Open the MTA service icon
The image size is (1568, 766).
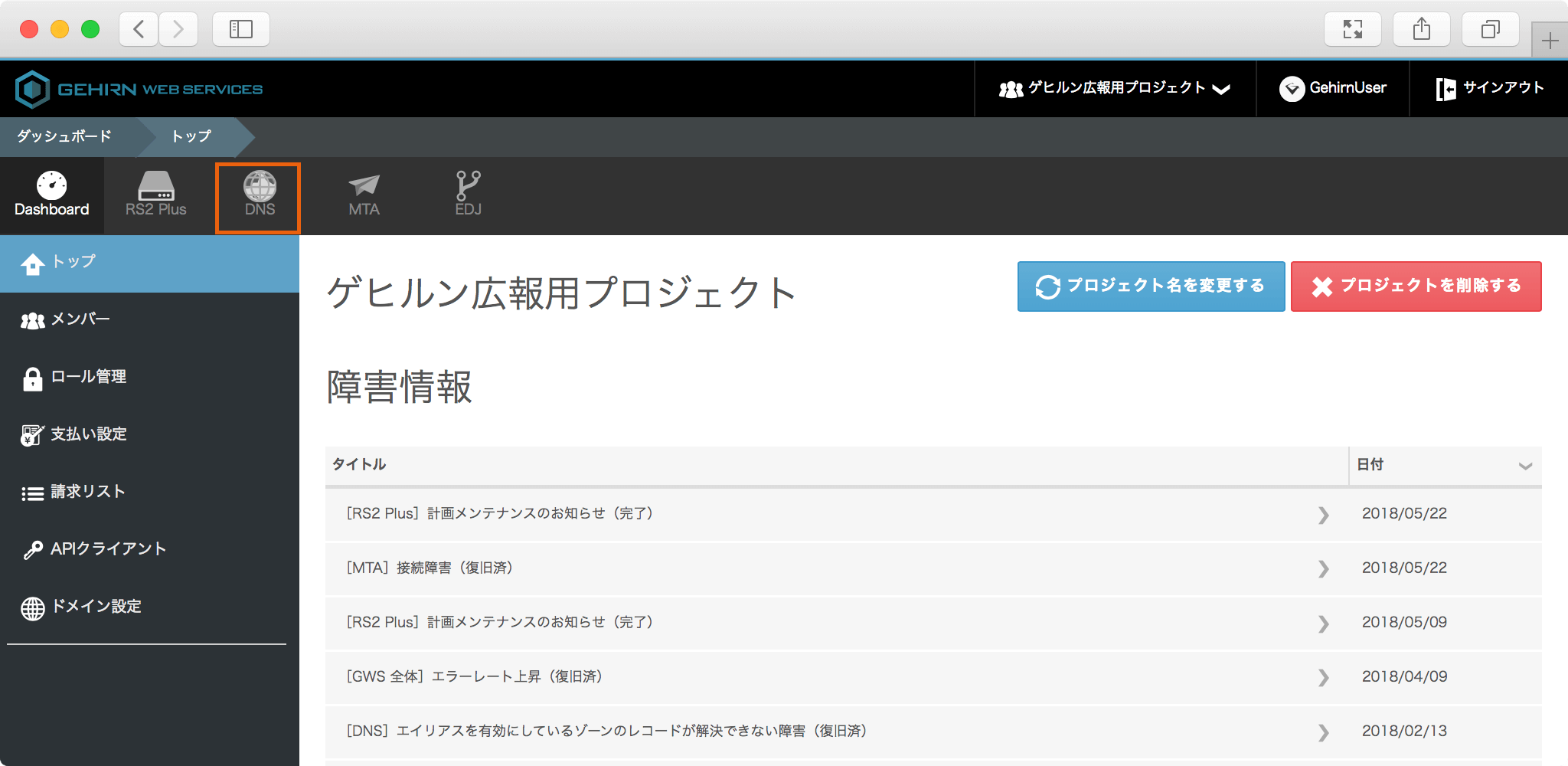tap(363, 195)
